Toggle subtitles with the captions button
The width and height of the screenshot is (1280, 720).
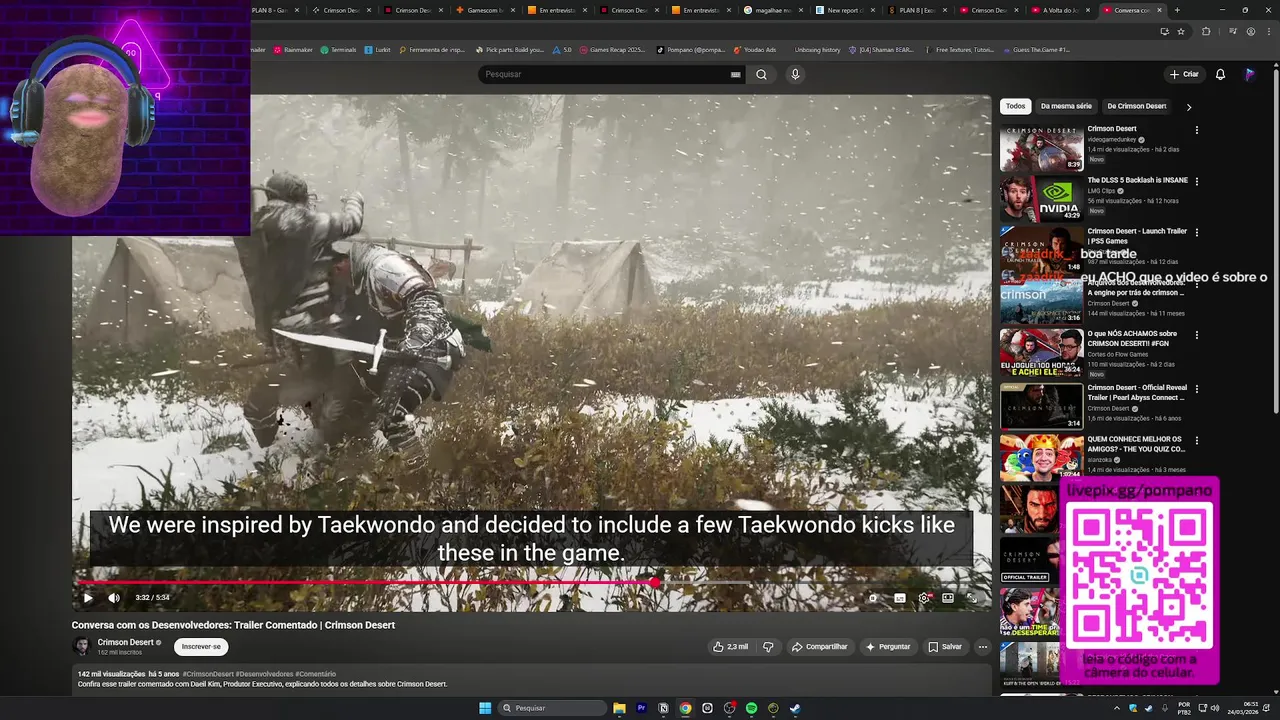pyautogui.click(x=899, y=598)
